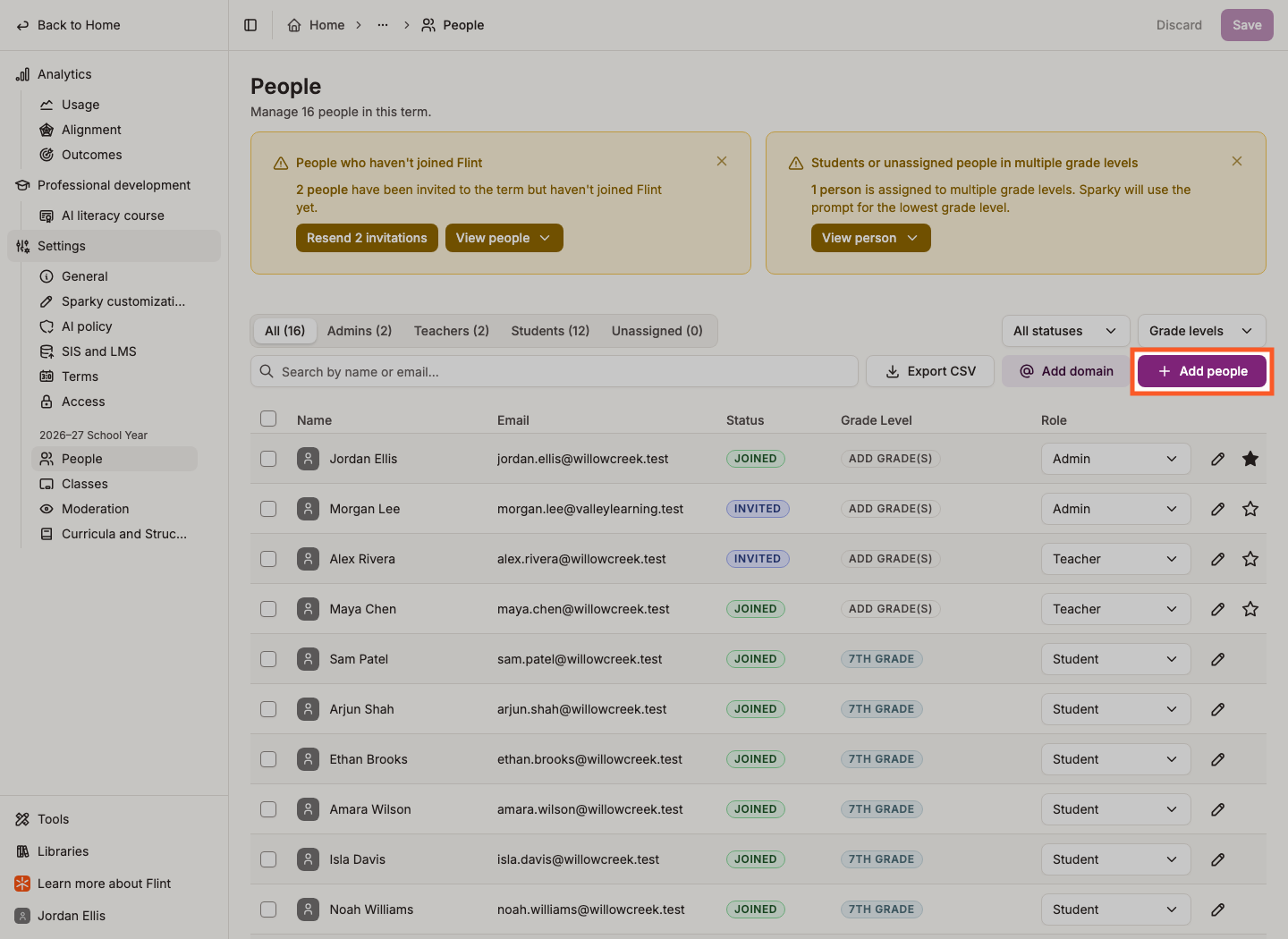Click the Home breadcrumb icon

tap(294, 25)
